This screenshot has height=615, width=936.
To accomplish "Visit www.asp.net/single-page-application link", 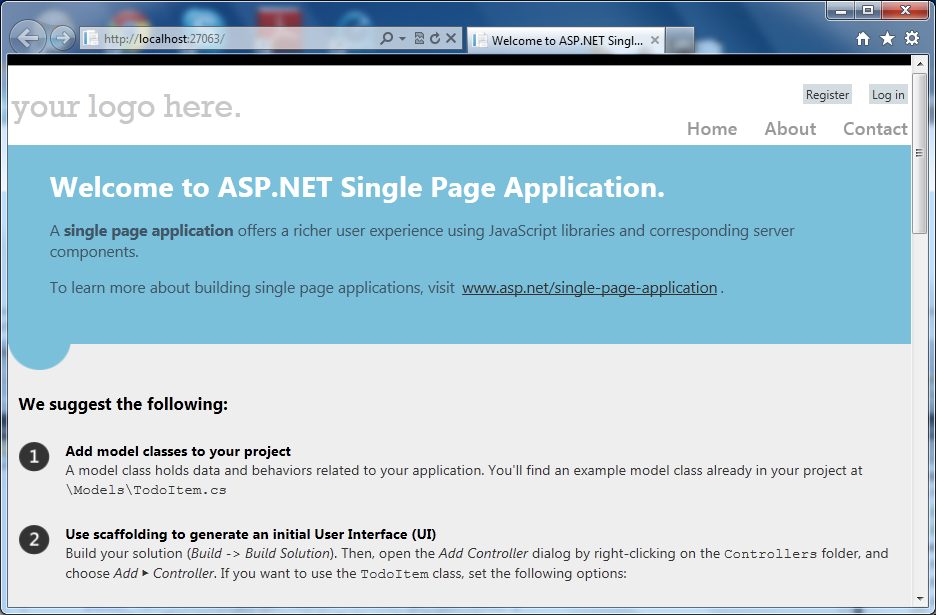I will coord(589,288).
